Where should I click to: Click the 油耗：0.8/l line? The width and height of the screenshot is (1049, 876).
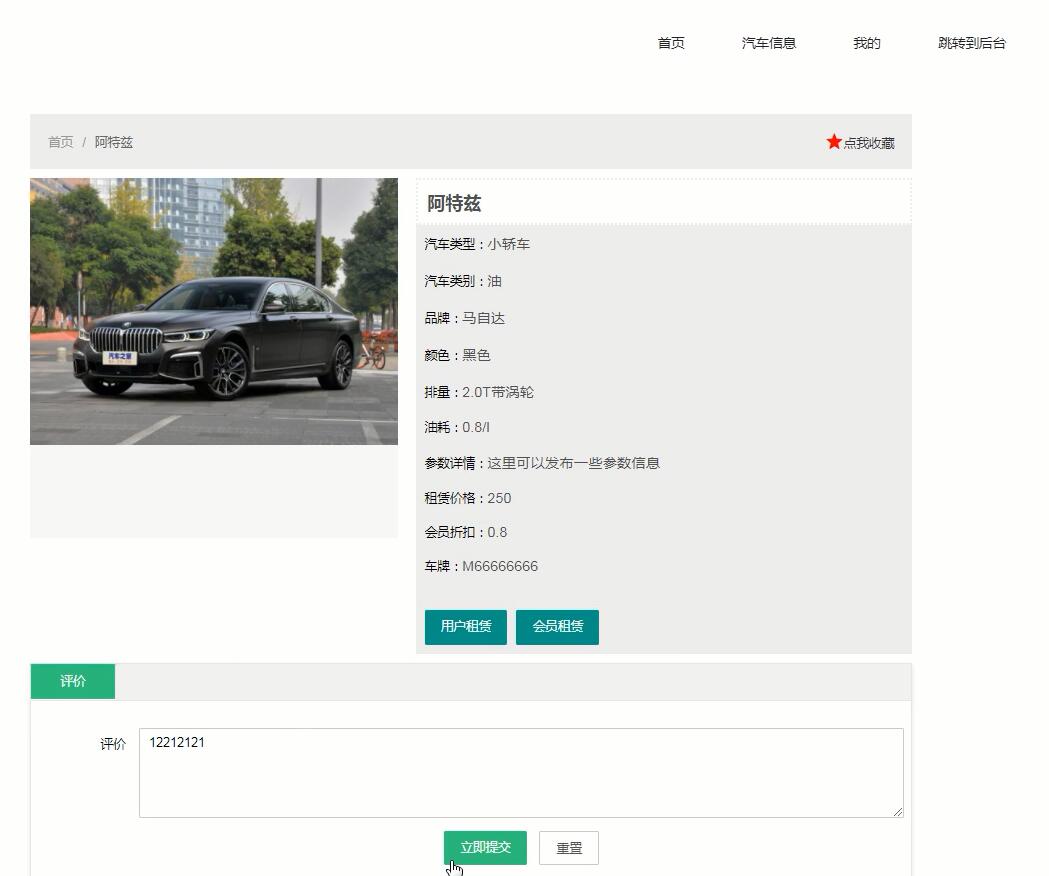457,427
